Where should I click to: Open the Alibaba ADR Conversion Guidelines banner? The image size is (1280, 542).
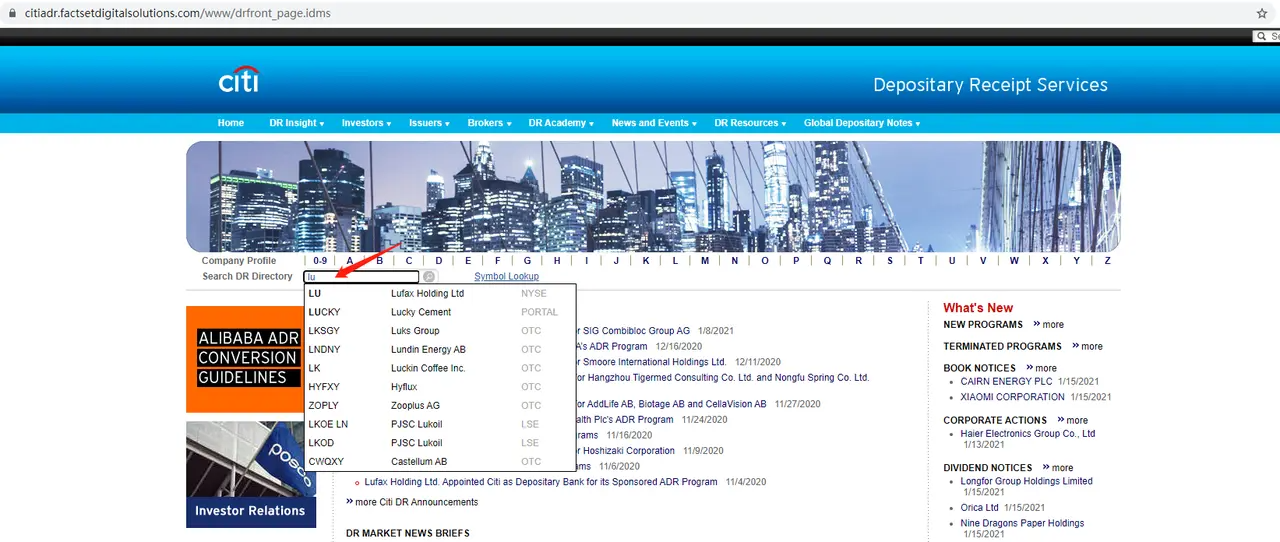(x=247, y=359)
